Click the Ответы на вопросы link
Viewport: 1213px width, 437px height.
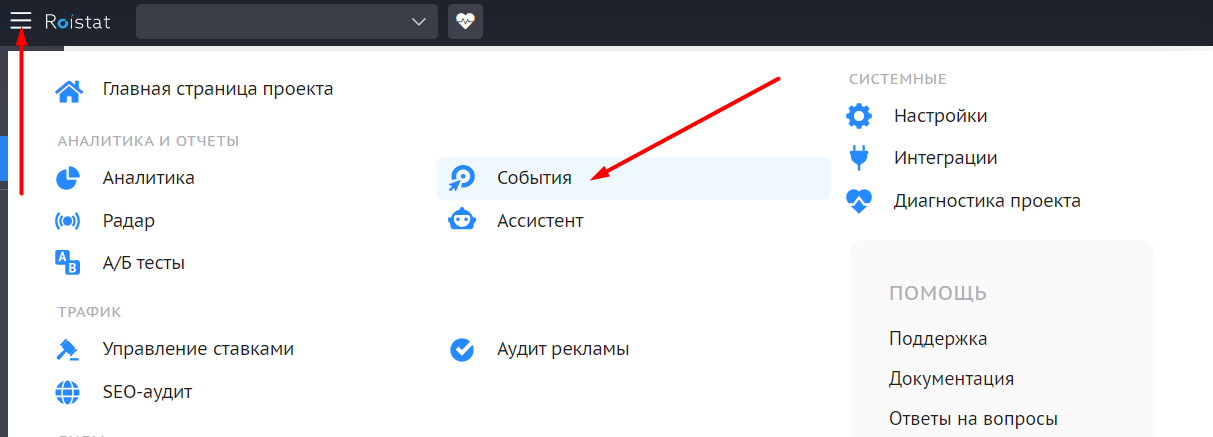tap(973, 419)
